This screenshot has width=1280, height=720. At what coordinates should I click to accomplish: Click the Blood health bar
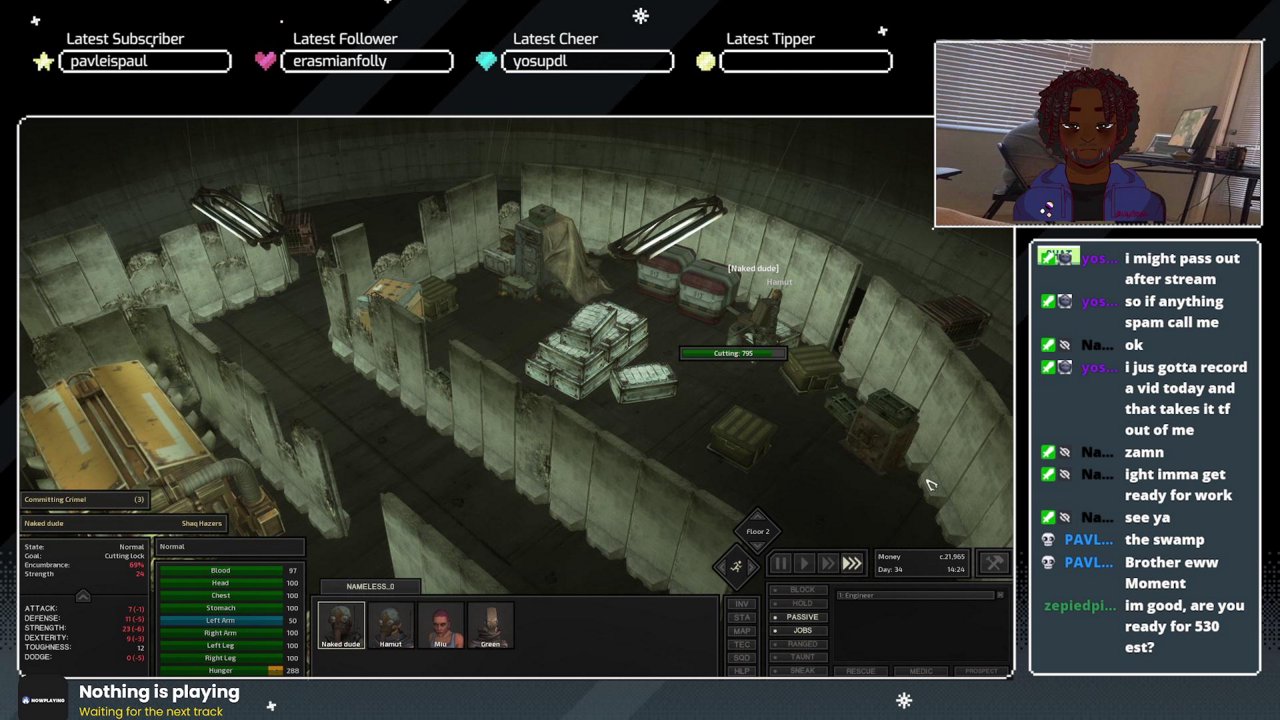(x=221, y=571)
